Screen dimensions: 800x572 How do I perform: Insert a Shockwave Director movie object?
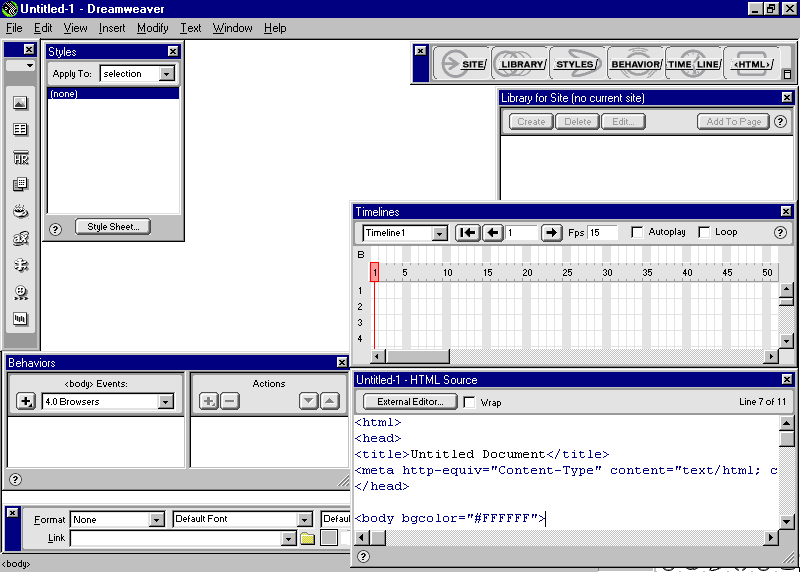click(x=20, y=319)
